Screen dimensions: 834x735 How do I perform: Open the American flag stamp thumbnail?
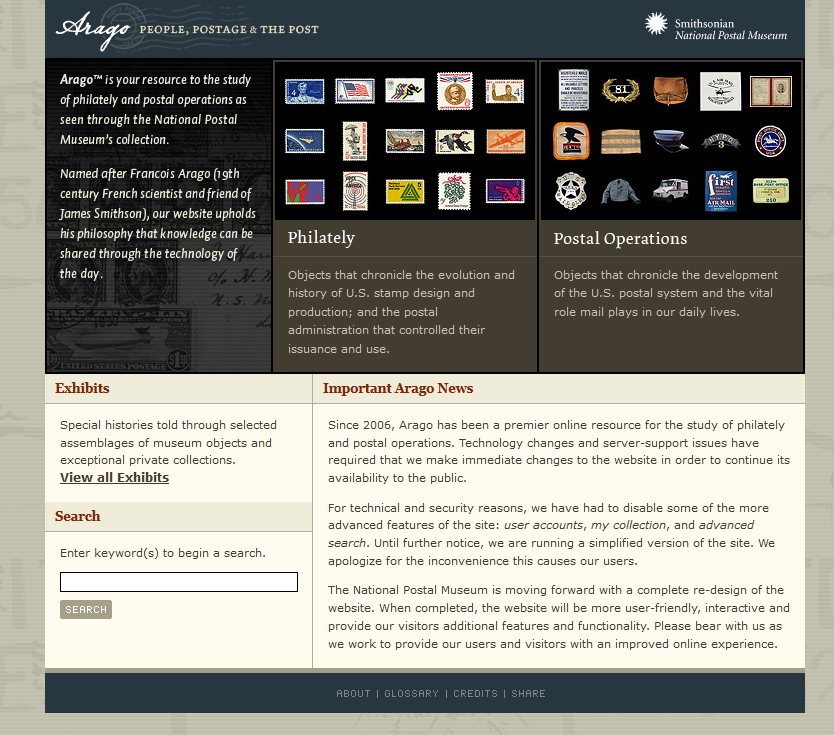coord(355,91)
